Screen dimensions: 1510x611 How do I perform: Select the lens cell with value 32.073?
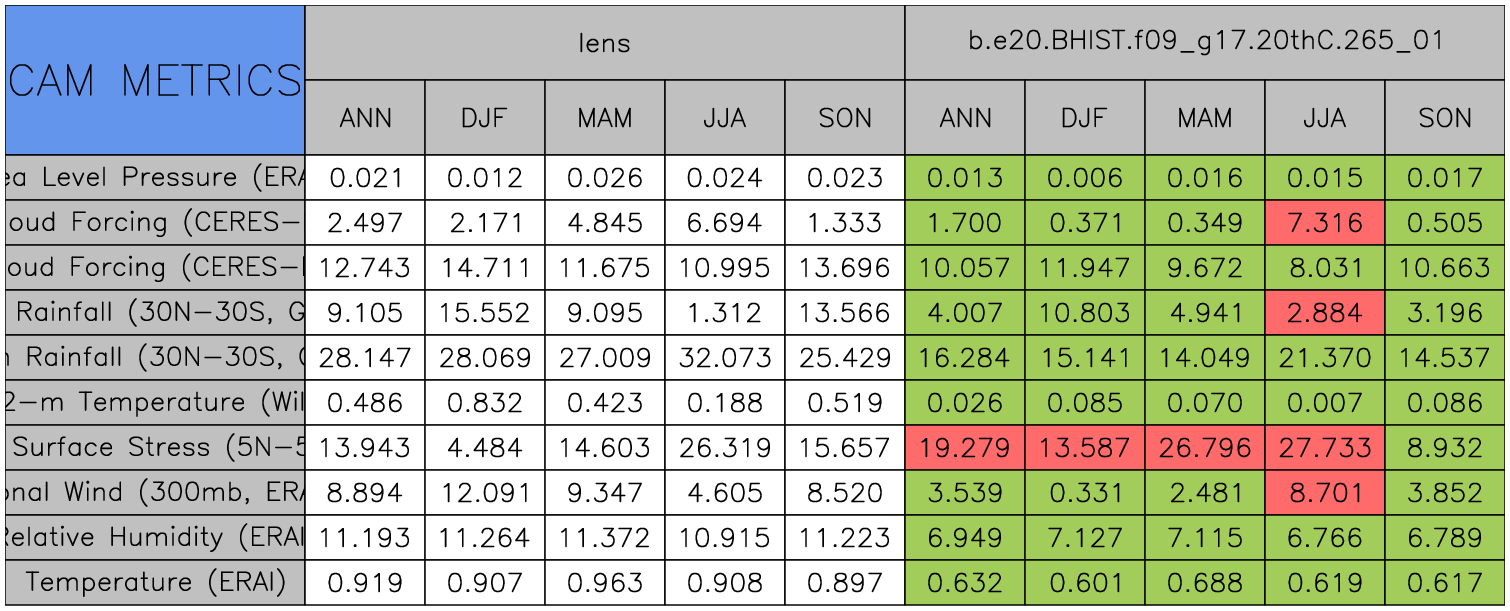coord(725,357)
